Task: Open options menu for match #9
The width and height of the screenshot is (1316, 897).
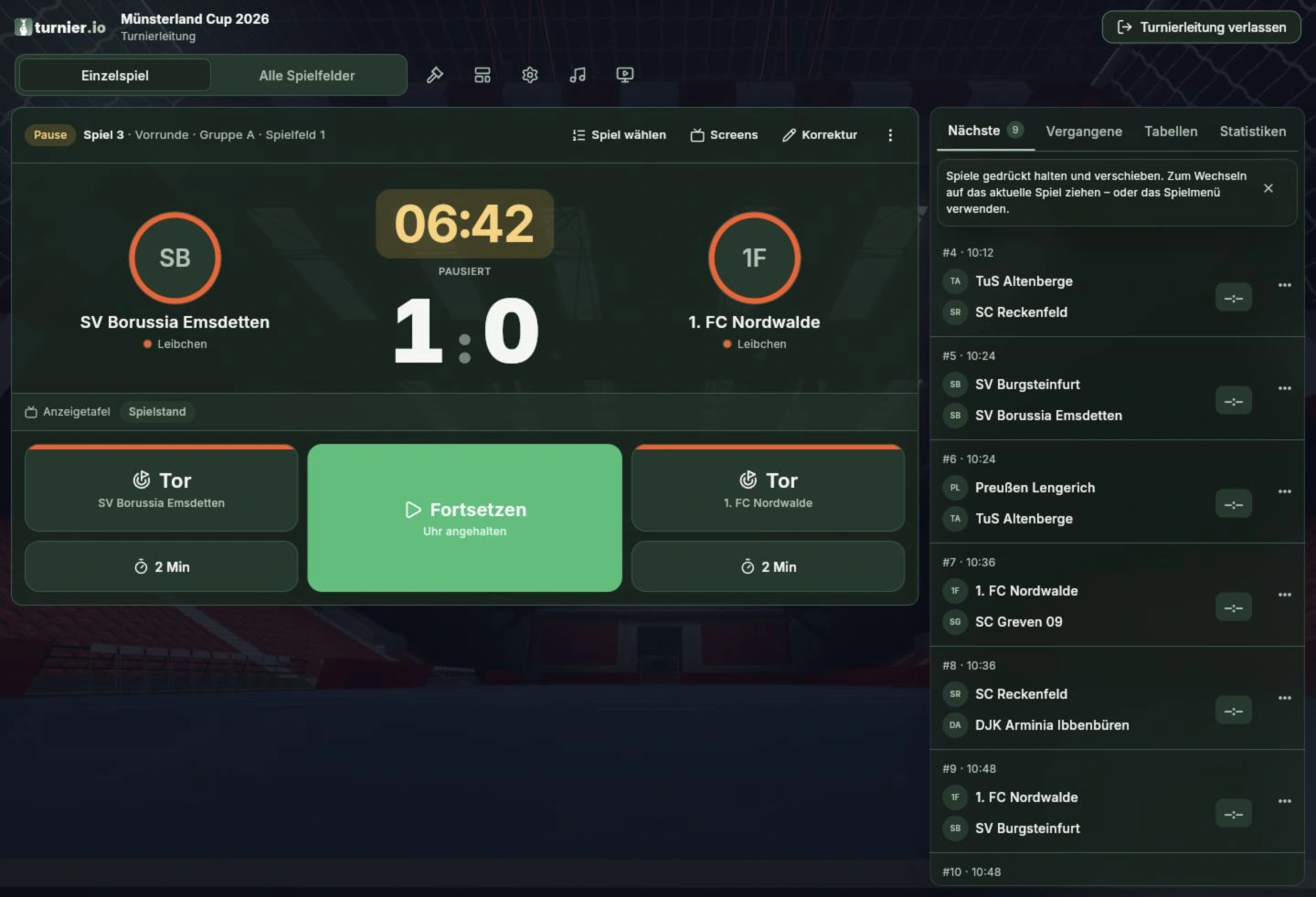Action: (1285, 801)
